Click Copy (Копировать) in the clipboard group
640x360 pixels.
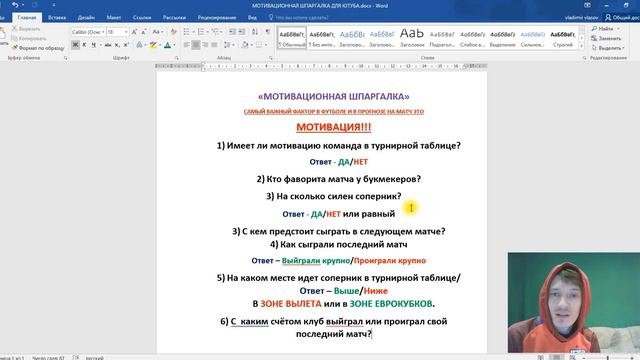(29, 38)
